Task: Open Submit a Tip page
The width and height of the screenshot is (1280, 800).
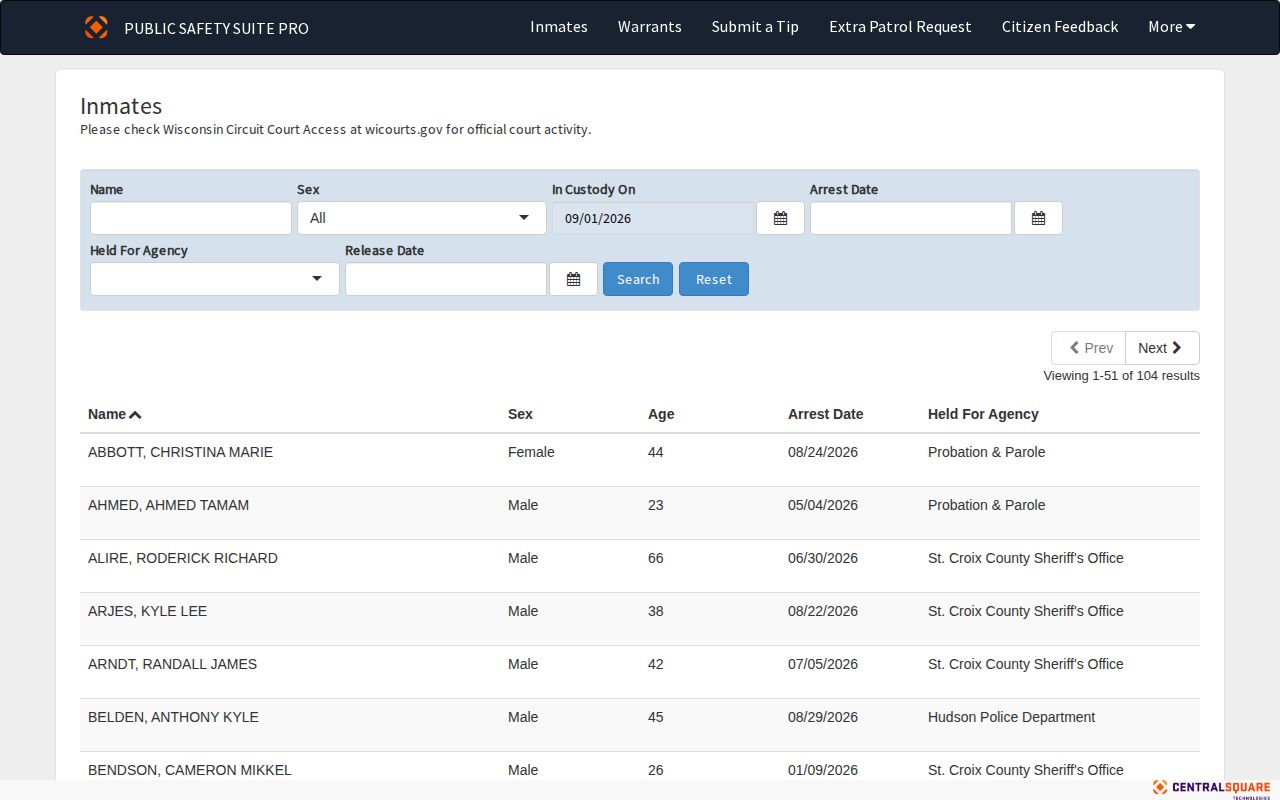Action: coord(755,27)
